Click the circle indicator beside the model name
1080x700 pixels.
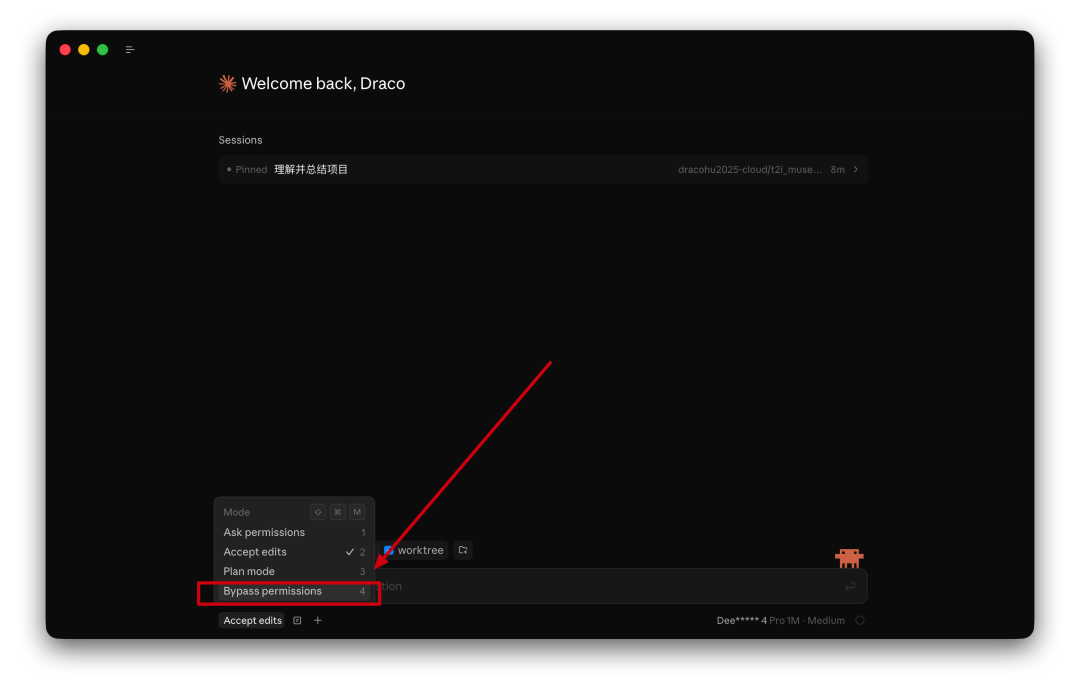(860, 620)
